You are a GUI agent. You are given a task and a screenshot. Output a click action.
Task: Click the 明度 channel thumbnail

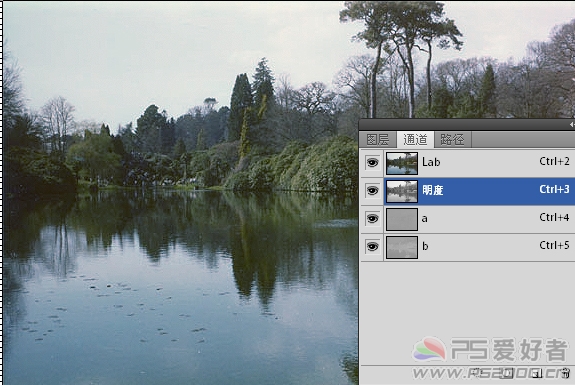[402, 191]
